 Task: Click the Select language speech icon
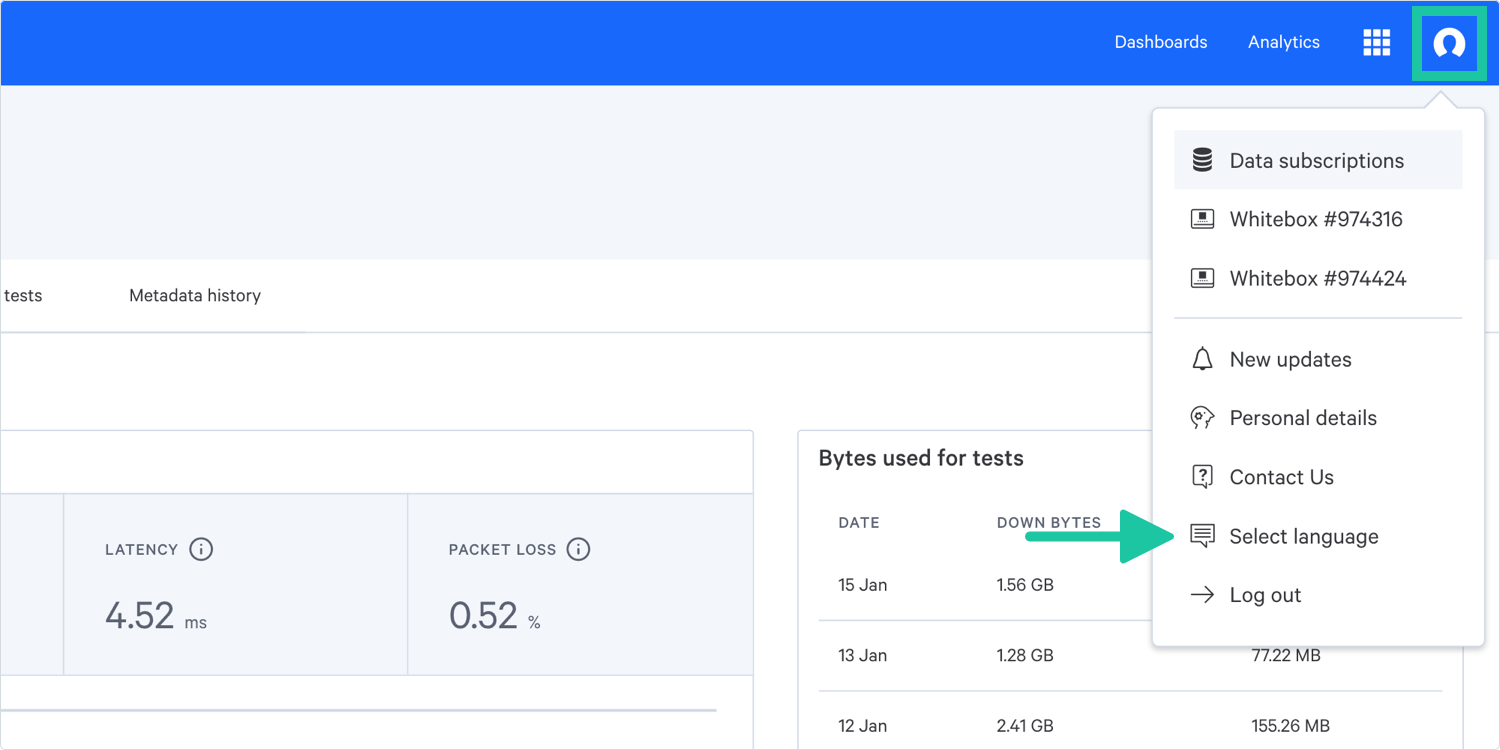coord(1202,536)
